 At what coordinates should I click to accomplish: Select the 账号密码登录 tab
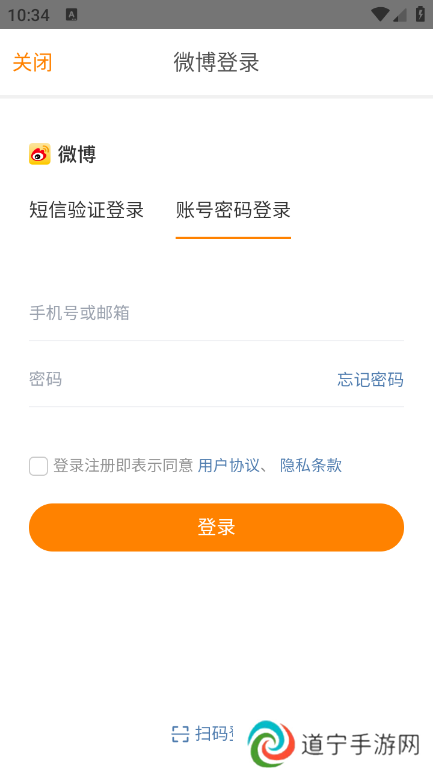(x=233, y=210)
